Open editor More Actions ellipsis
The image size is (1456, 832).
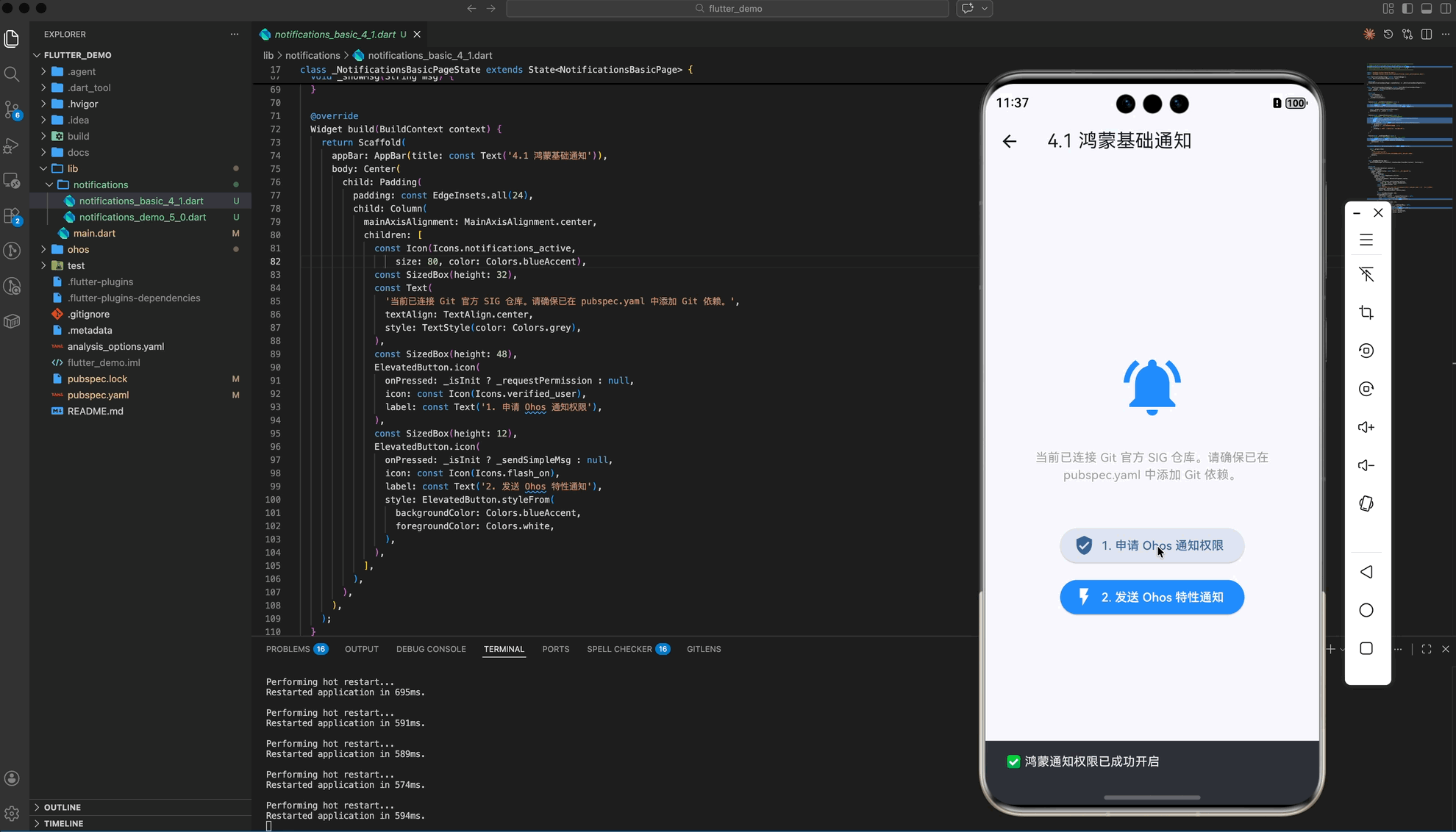click(x=1446, y=35)
